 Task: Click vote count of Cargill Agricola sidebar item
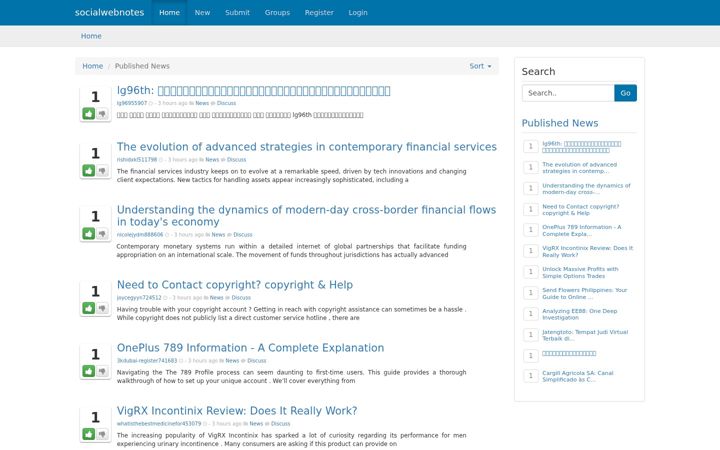click(531, 376)
